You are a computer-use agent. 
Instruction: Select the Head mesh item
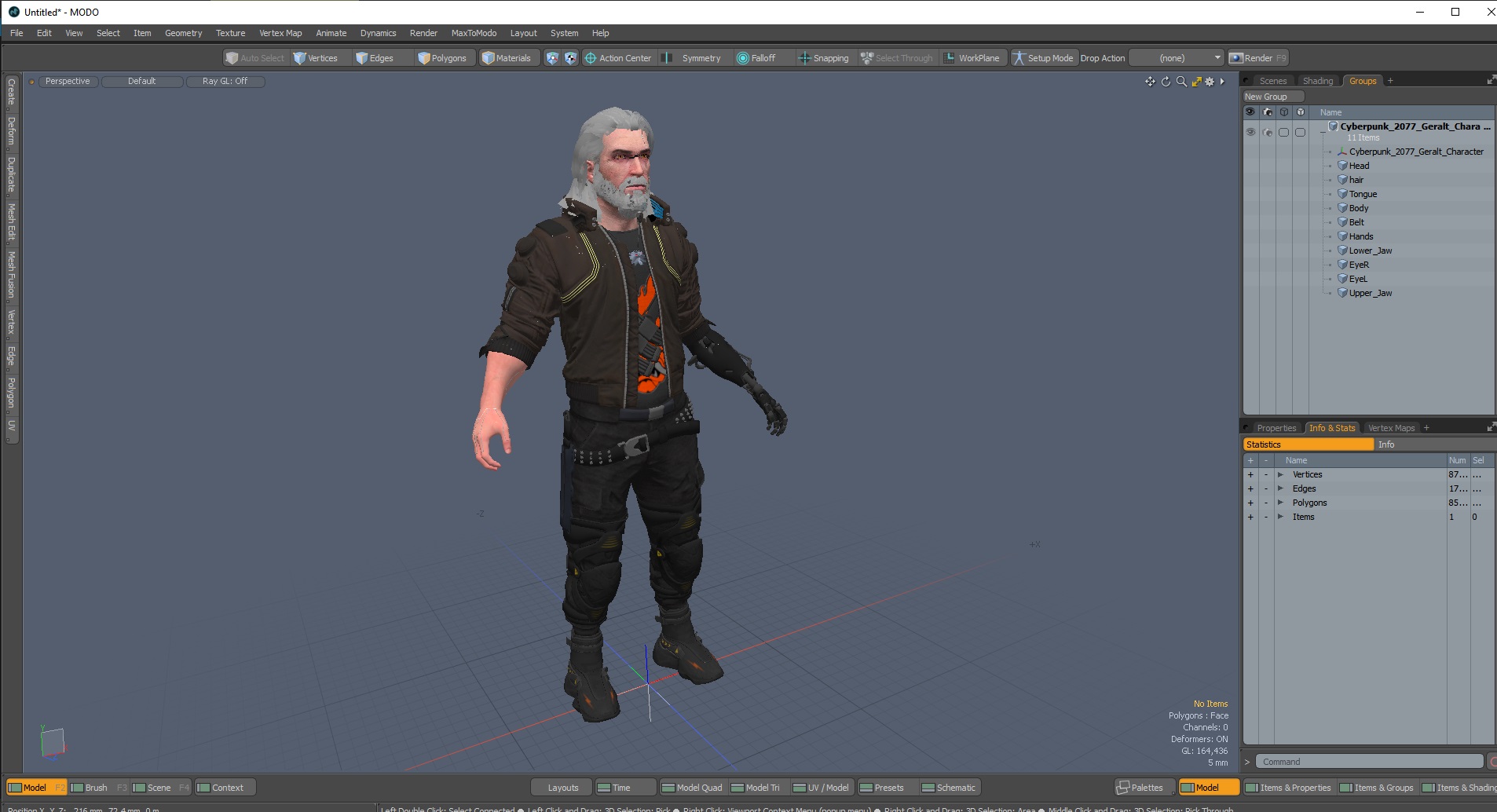[x=1359, y=166]
